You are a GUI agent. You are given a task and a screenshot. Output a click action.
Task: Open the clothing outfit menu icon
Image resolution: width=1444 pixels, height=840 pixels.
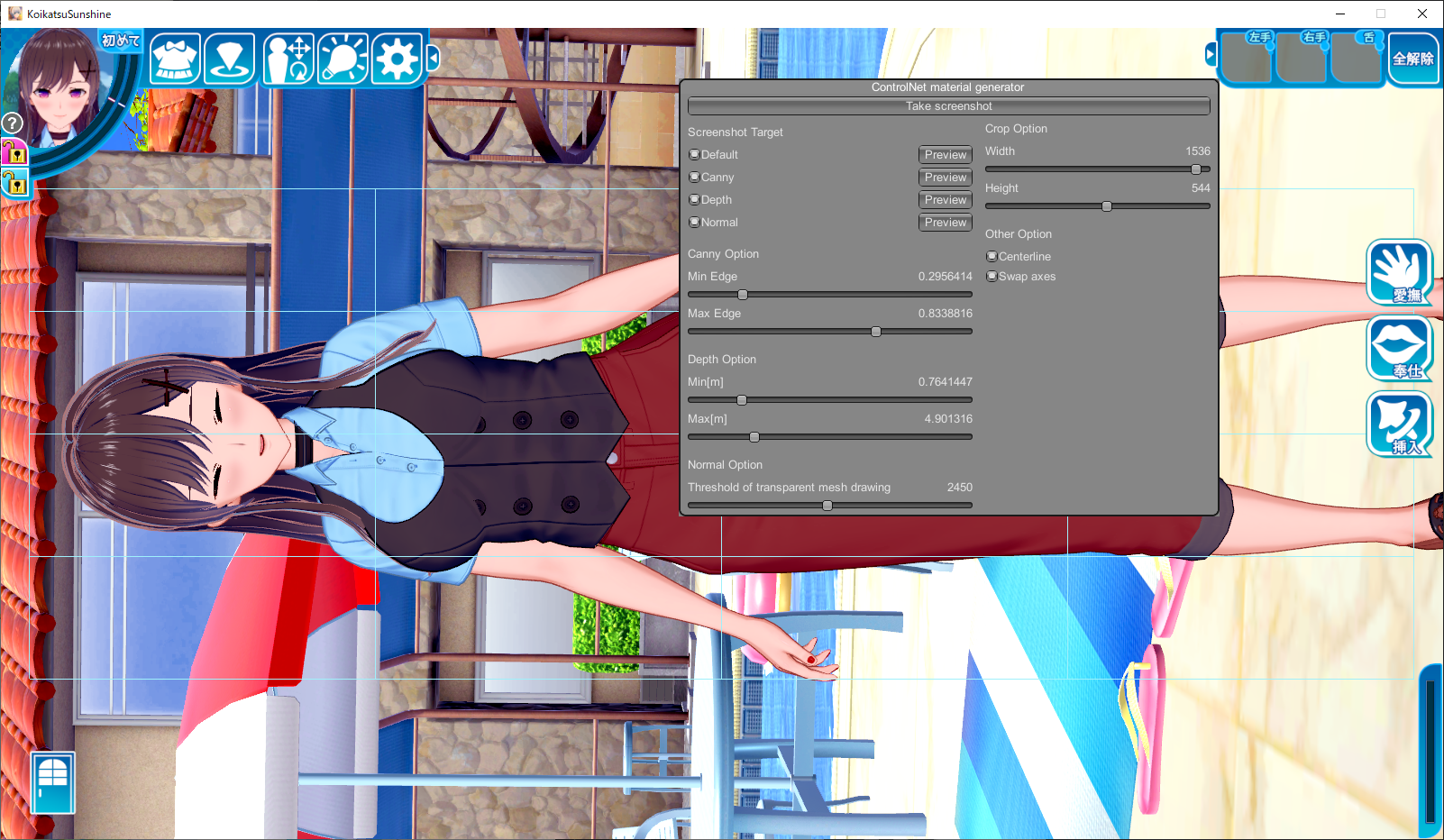point(175,59)
